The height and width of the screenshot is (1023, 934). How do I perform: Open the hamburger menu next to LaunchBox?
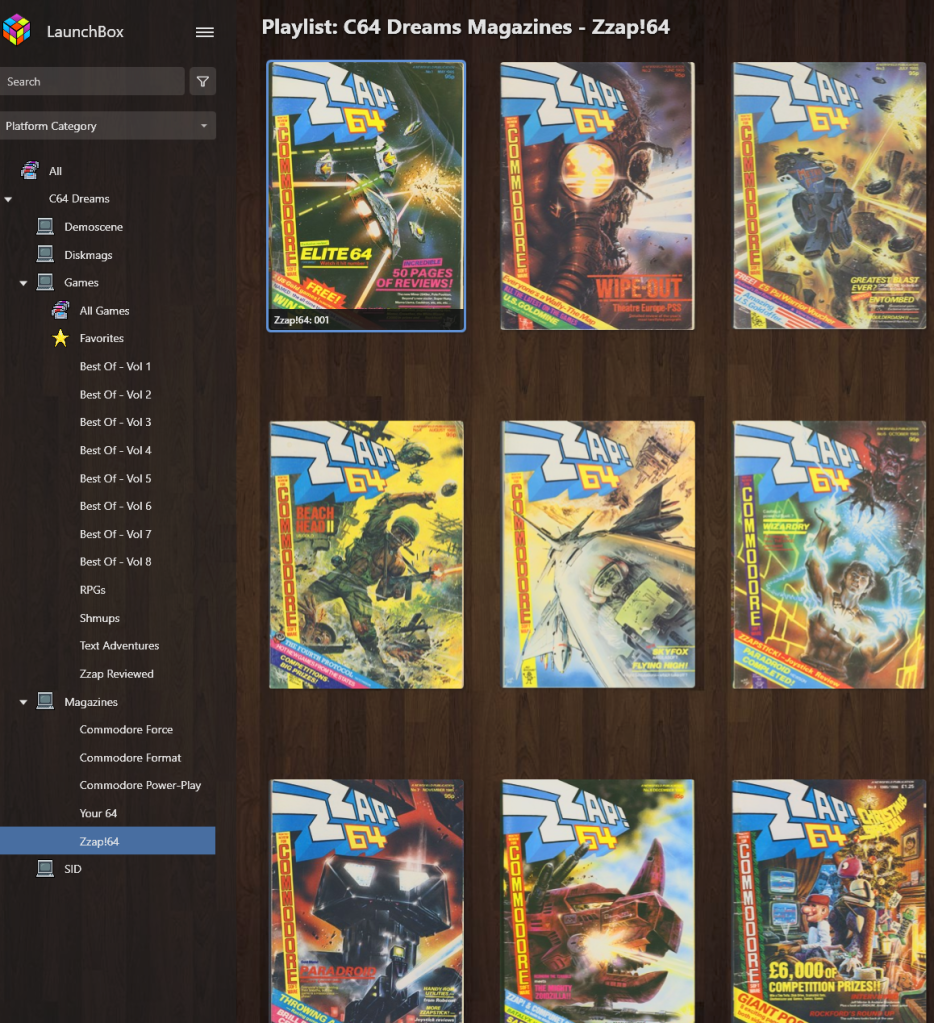coord(205,32)
